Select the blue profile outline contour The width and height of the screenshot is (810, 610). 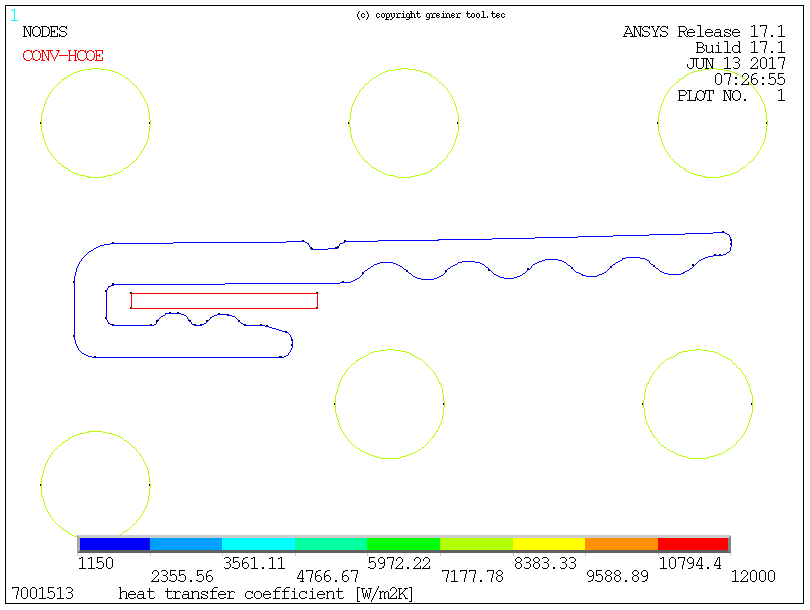coord(403,294)
